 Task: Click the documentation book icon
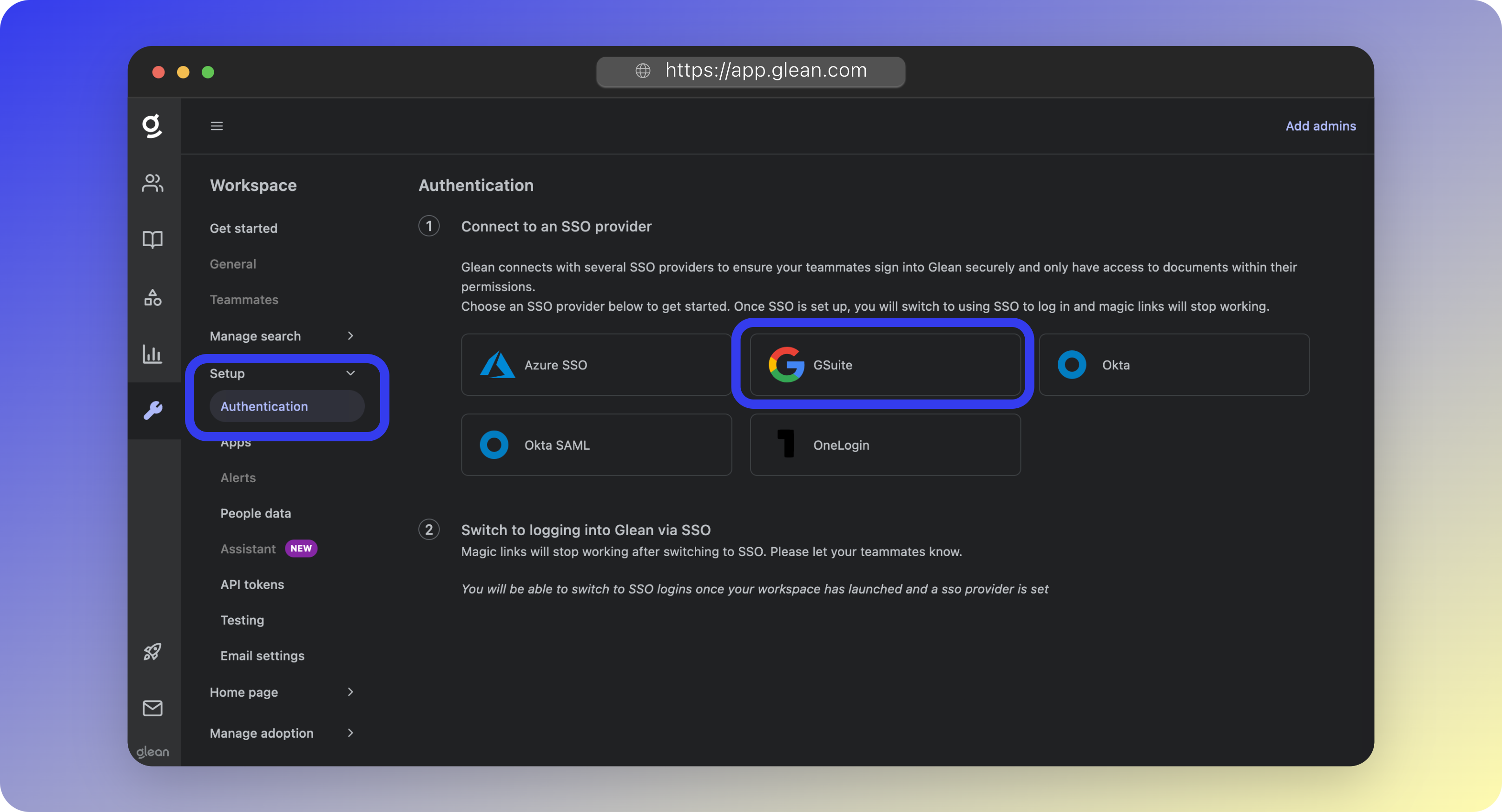click(153, 239)
